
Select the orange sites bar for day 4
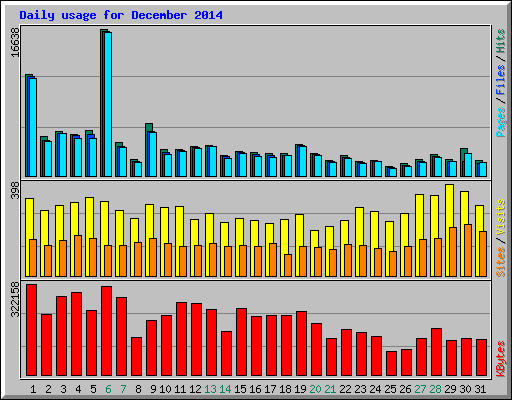pos(78,256)
